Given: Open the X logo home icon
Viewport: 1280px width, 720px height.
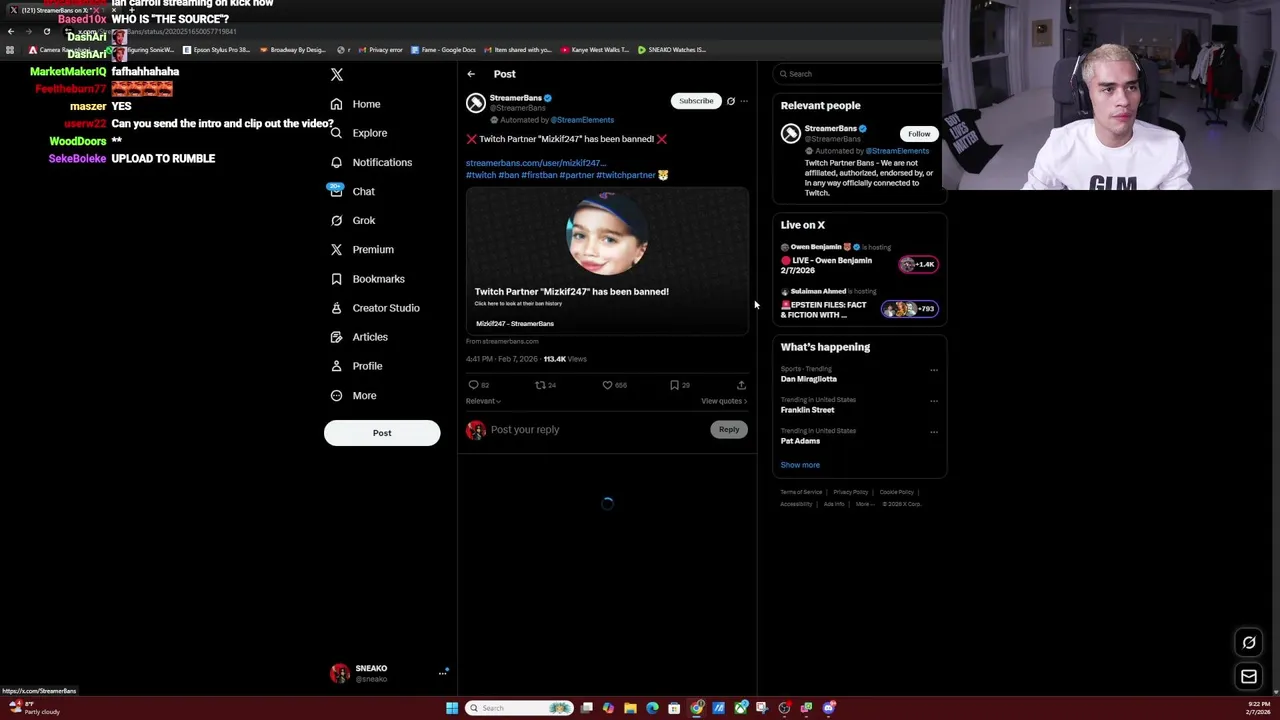Looking at the screenshot, I should (337, 75).
